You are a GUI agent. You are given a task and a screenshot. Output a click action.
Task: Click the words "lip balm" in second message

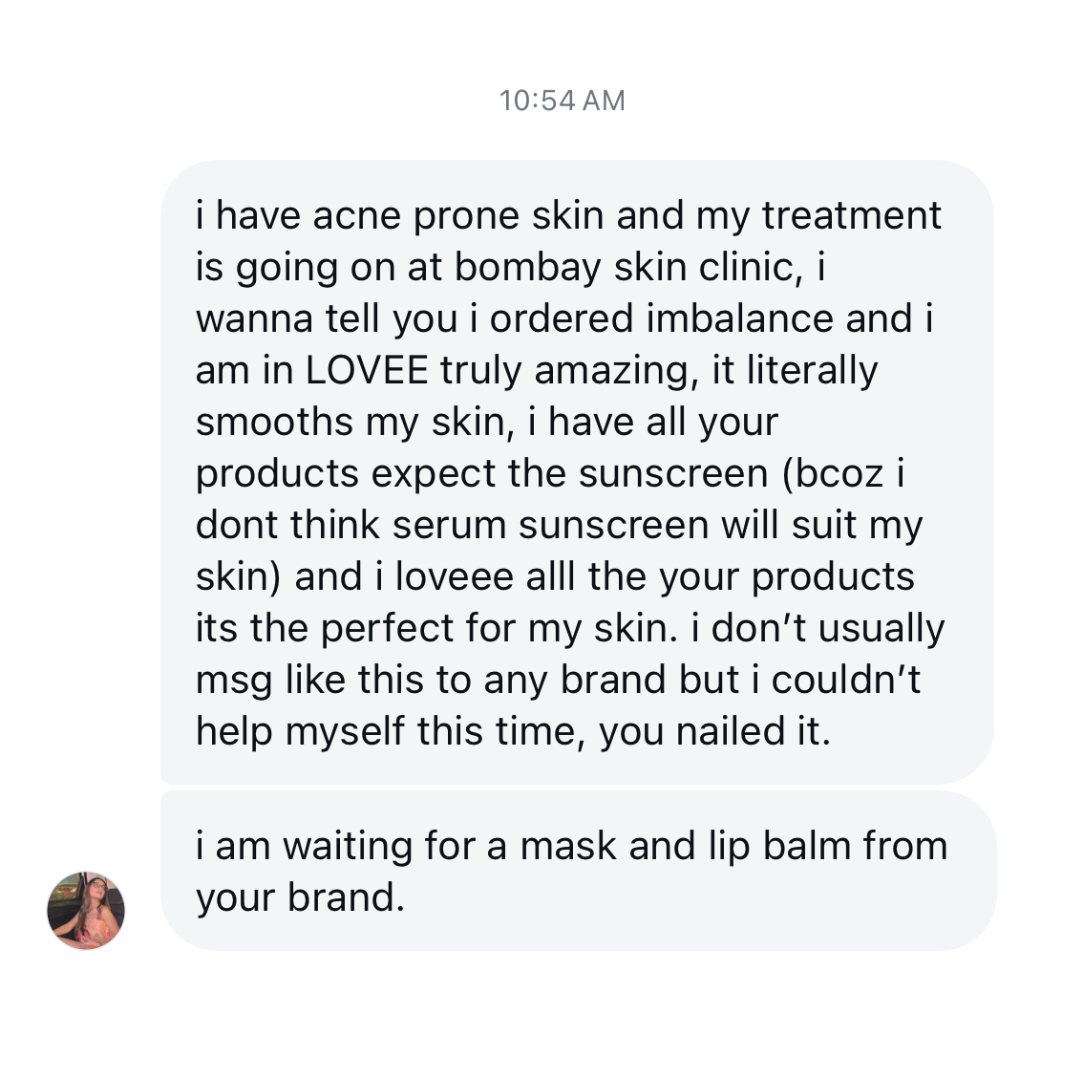click(767, 846)
